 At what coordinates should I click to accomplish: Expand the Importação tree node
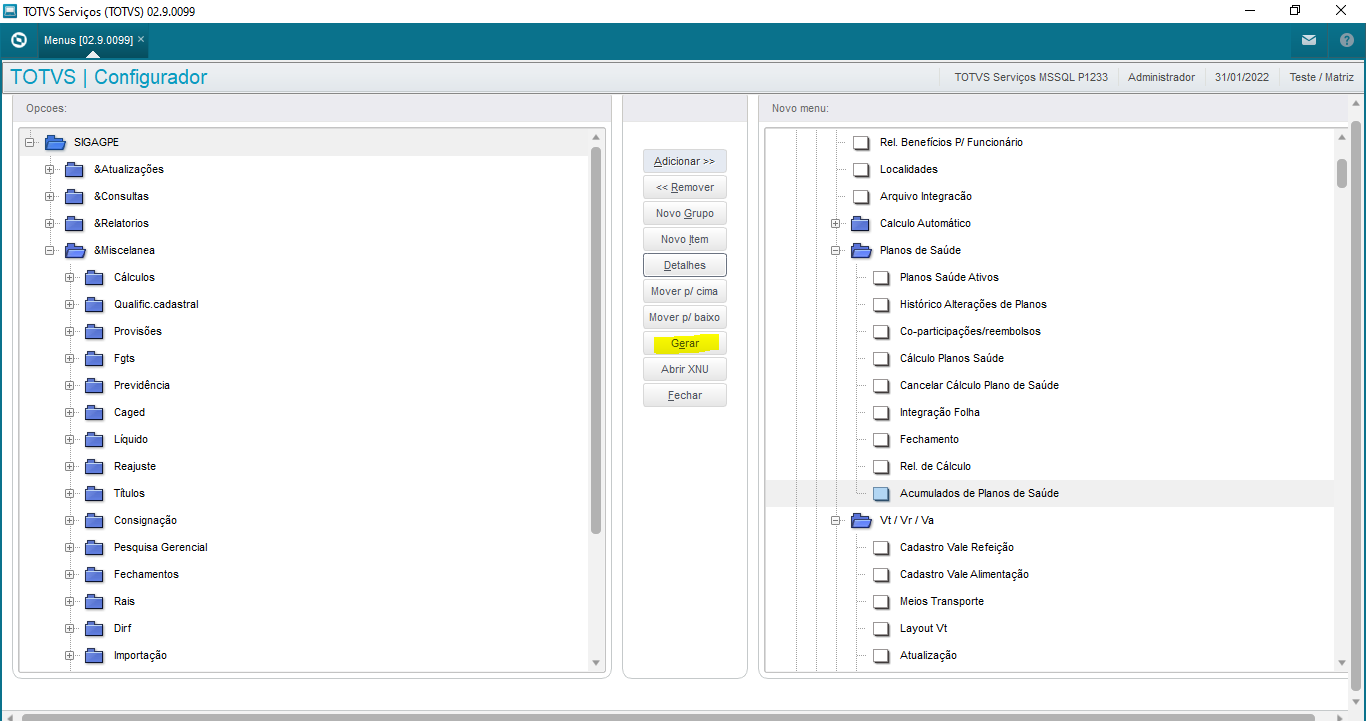[x=70, y=655]
